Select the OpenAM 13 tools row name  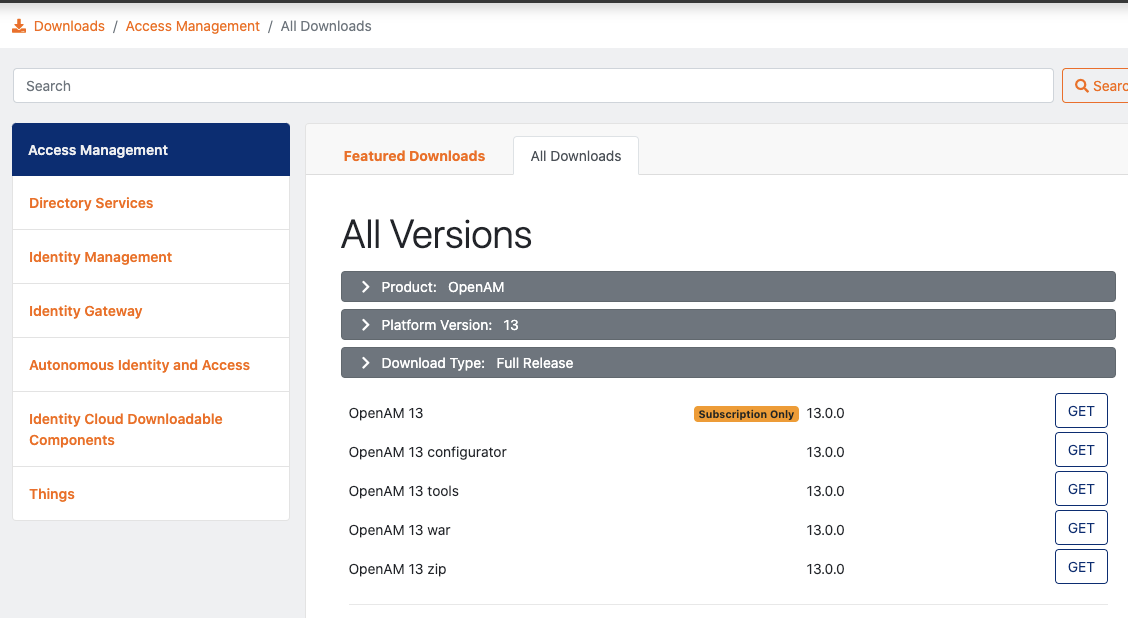(404, 491)
